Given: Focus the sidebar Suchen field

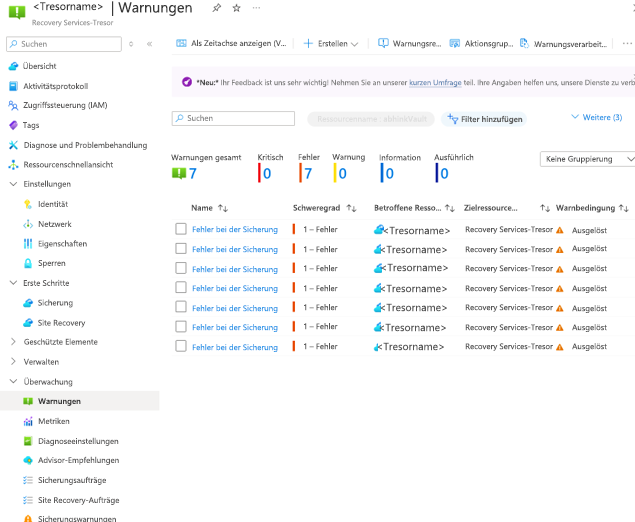Looking at the screenshot, I should coord(64,44).
